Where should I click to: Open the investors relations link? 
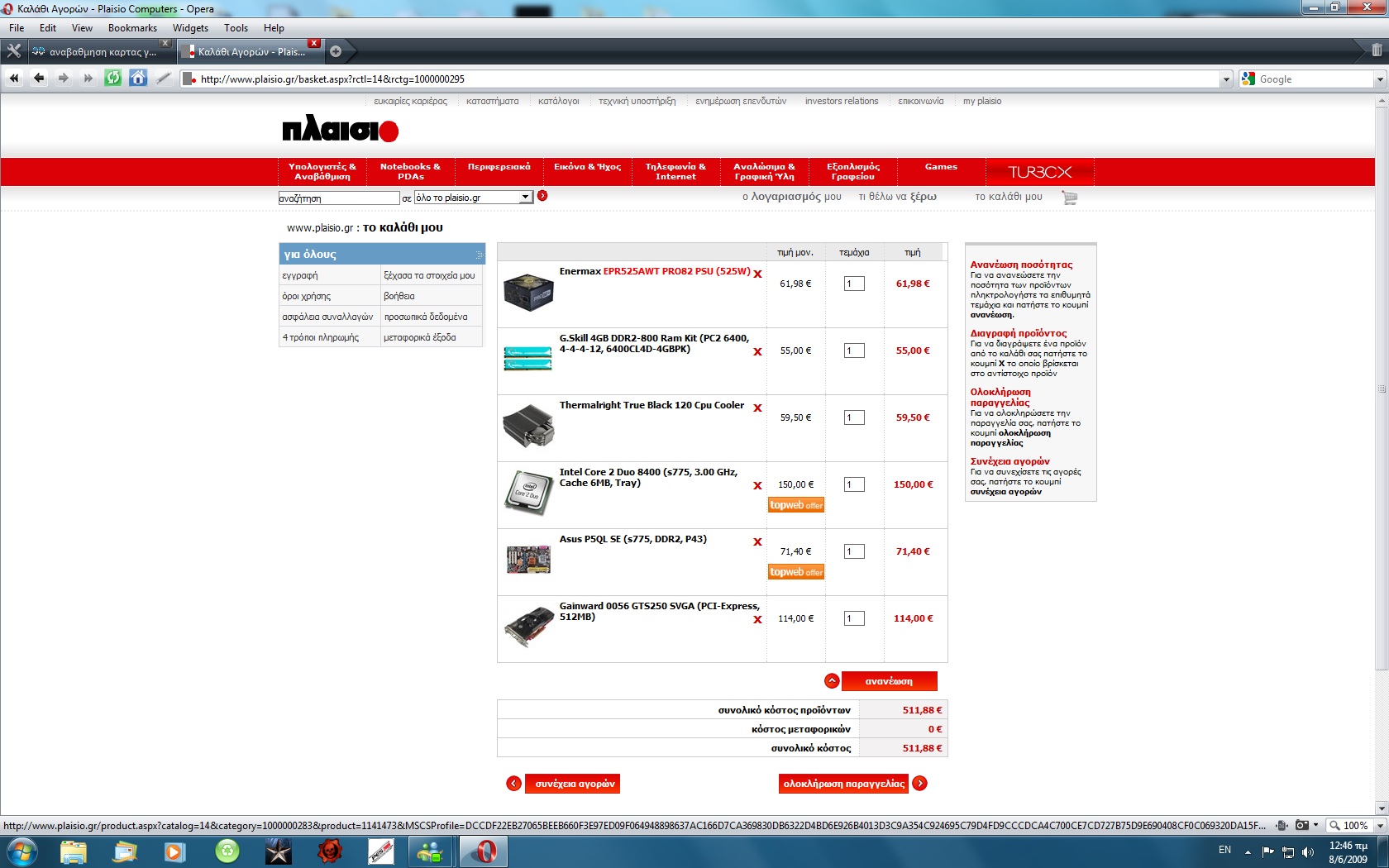(x=842, y=101)
